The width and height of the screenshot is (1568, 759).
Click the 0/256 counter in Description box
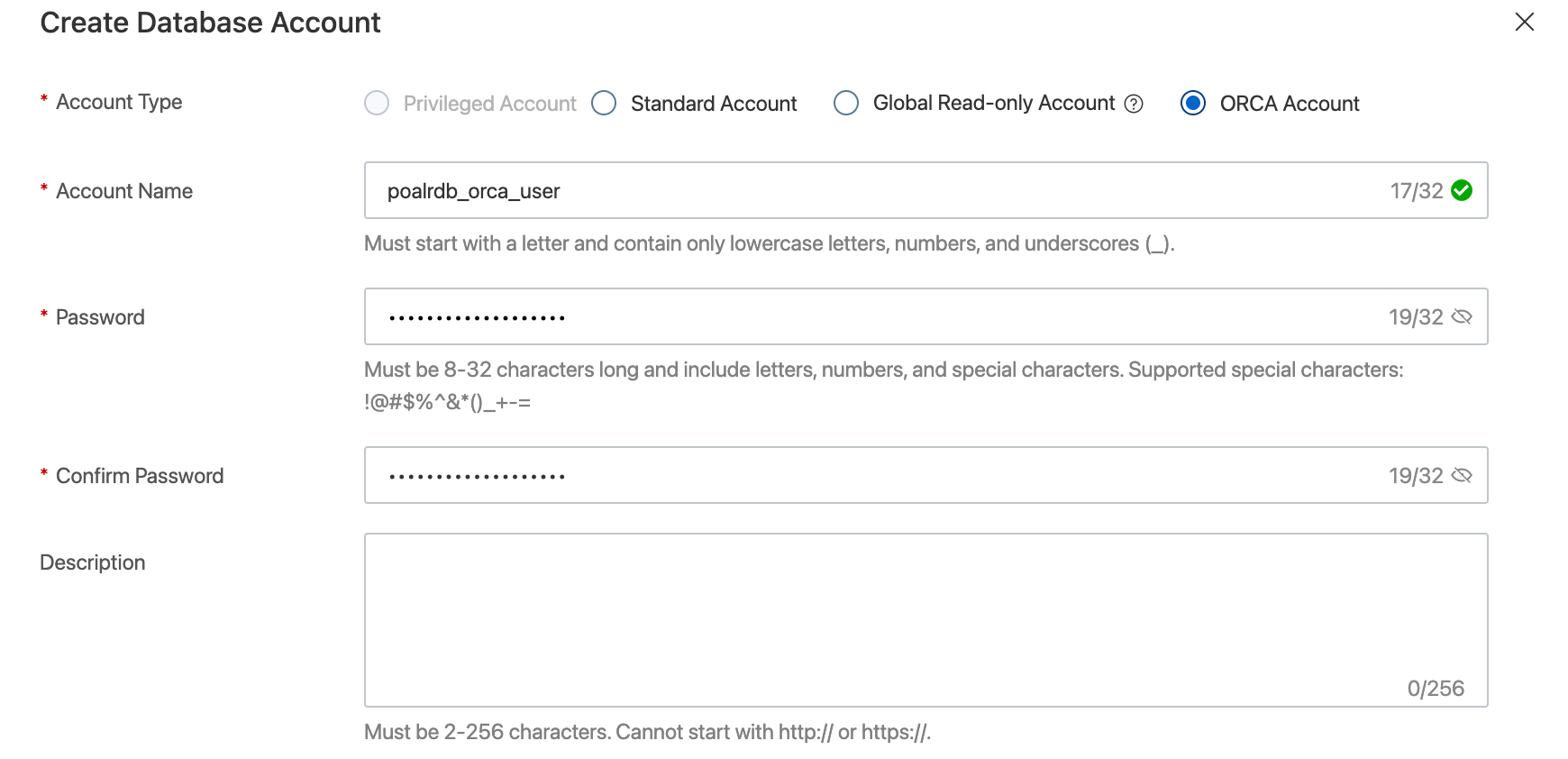[x=1435, y=689]
